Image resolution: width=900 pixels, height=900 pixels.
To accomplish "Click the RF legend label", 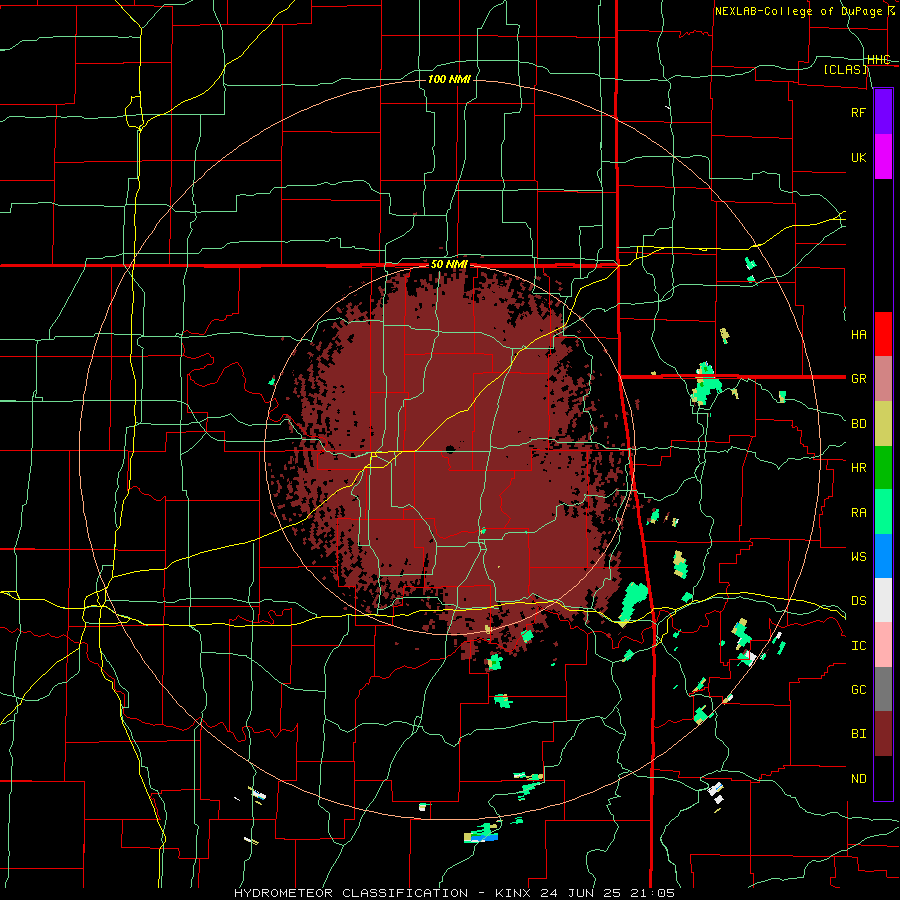I will click(x=858, y=113).
